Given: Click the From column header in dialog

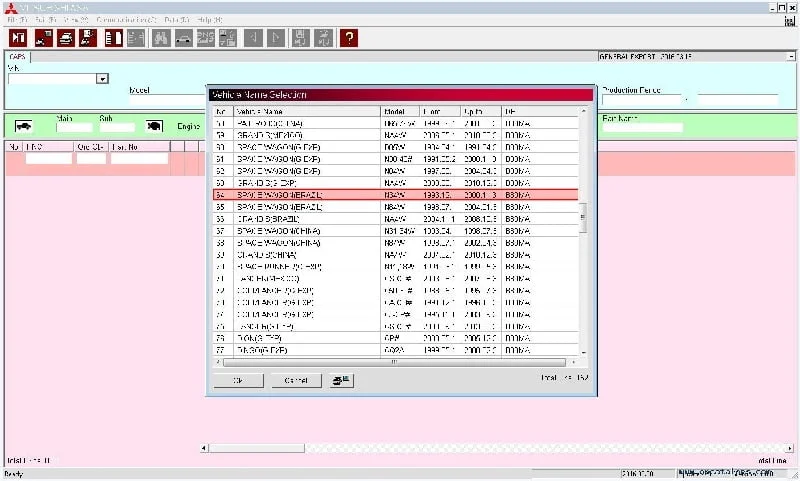Looking at the screenshot, I should 440,111.
